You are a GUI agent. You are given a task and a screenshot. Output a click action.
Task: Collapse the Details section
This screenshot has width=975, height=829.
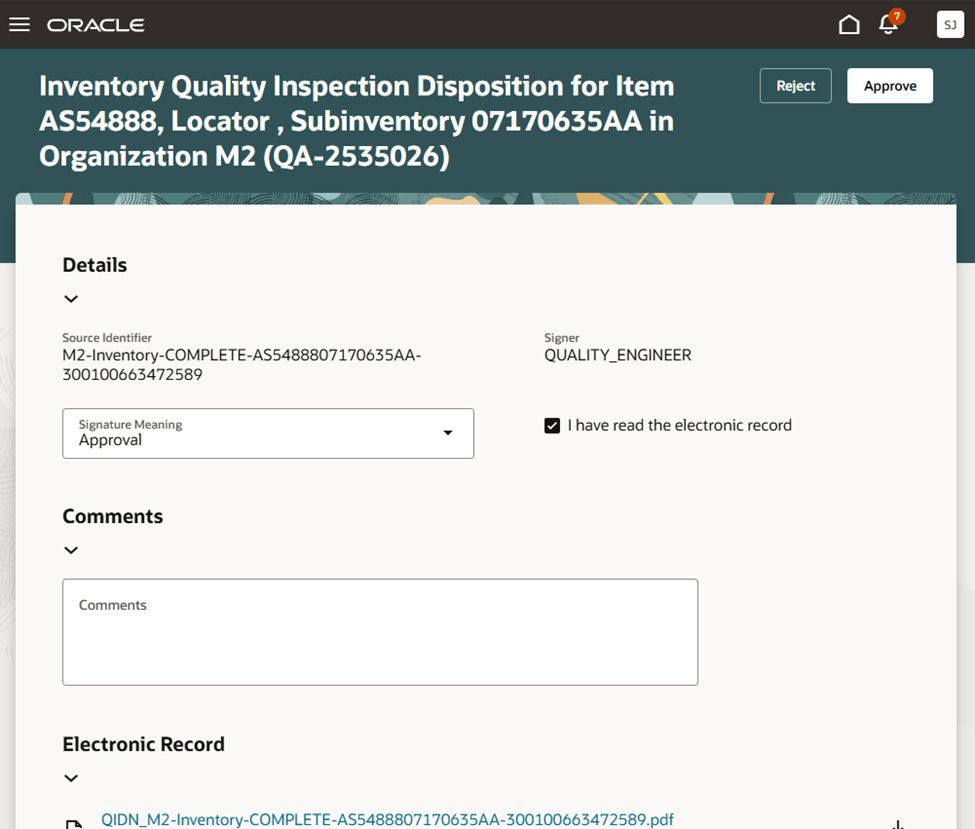coord(70,298)
